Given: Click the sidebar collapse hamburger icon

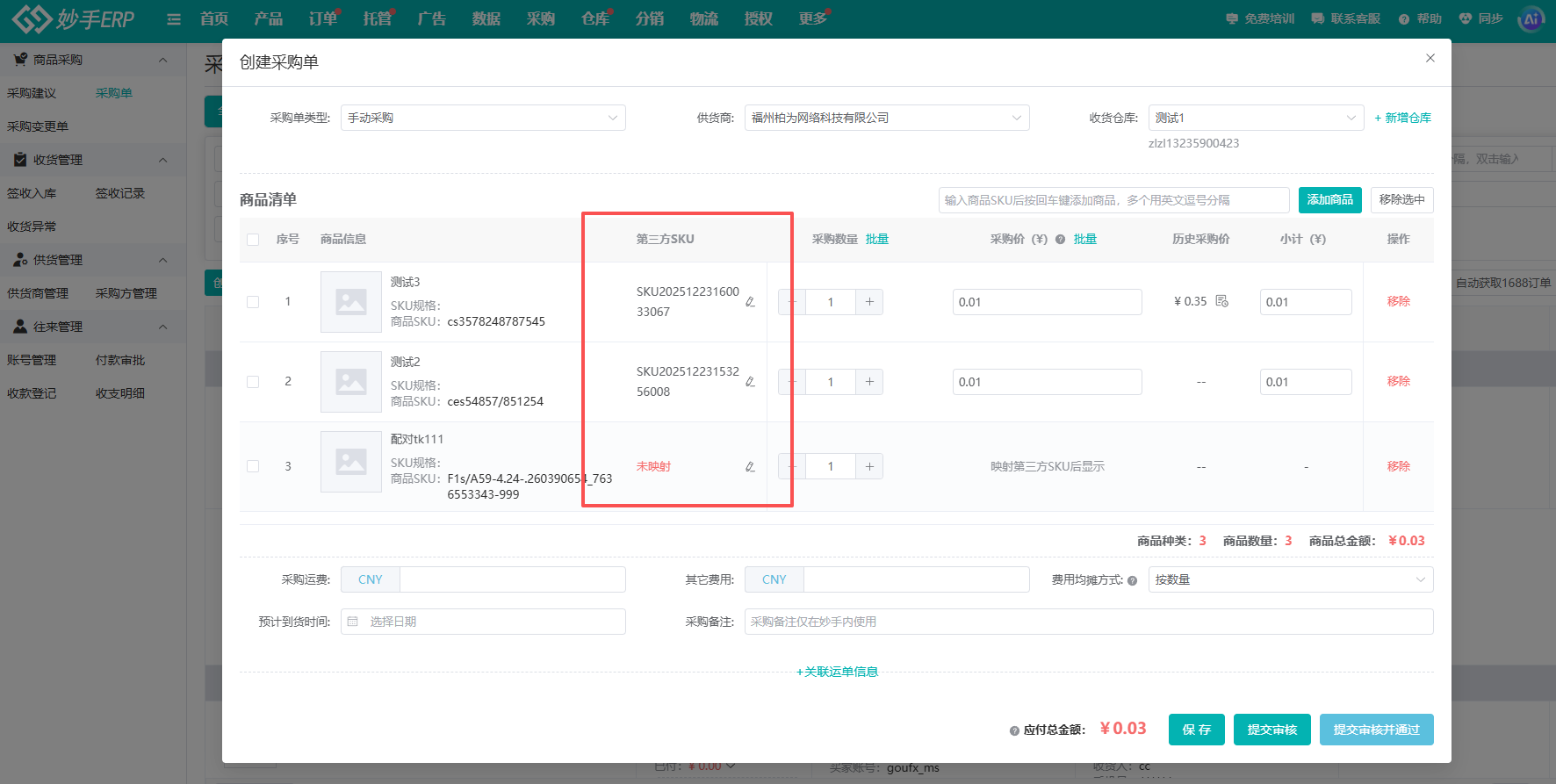Looking at the screenshot, I should (x=174, y=19).
